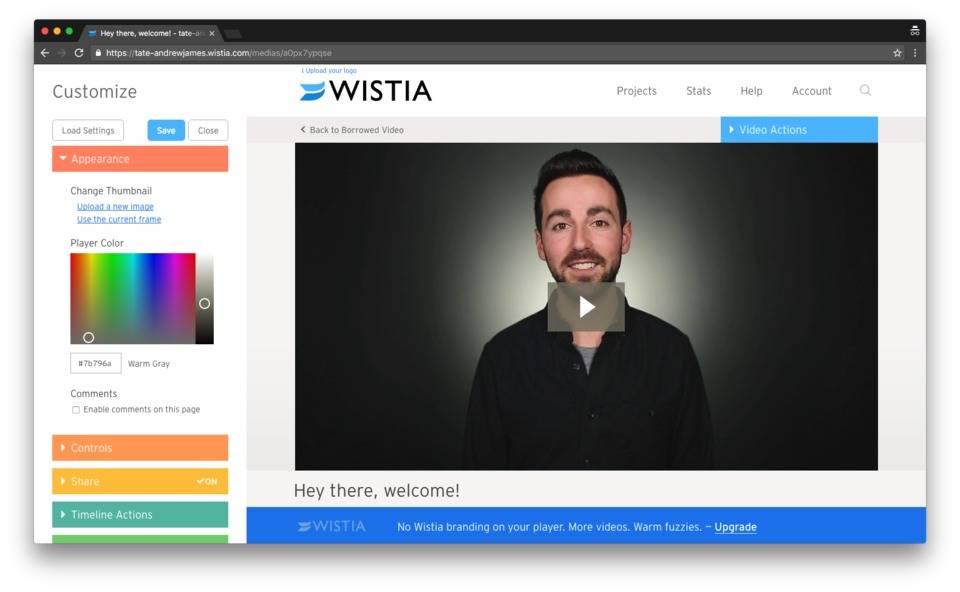Click the 'Upload your logo' link

coord(329,70)
